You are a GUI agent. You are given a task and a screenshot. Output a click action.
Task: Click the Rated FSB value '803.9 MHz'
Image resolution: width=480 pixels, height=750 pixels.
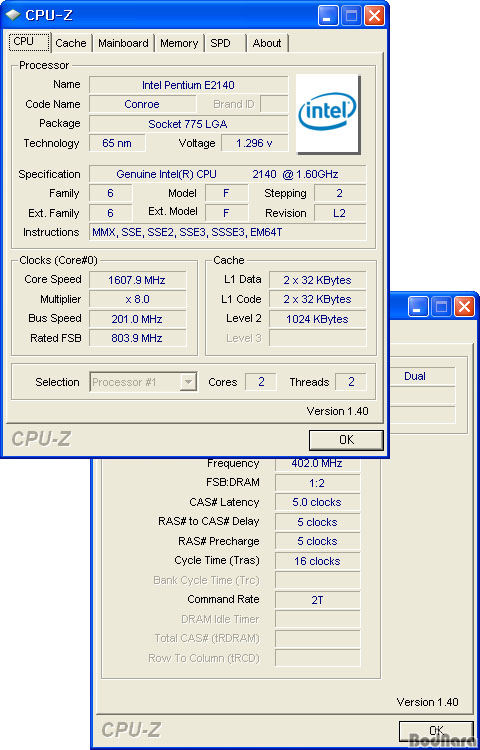point(138,338)
